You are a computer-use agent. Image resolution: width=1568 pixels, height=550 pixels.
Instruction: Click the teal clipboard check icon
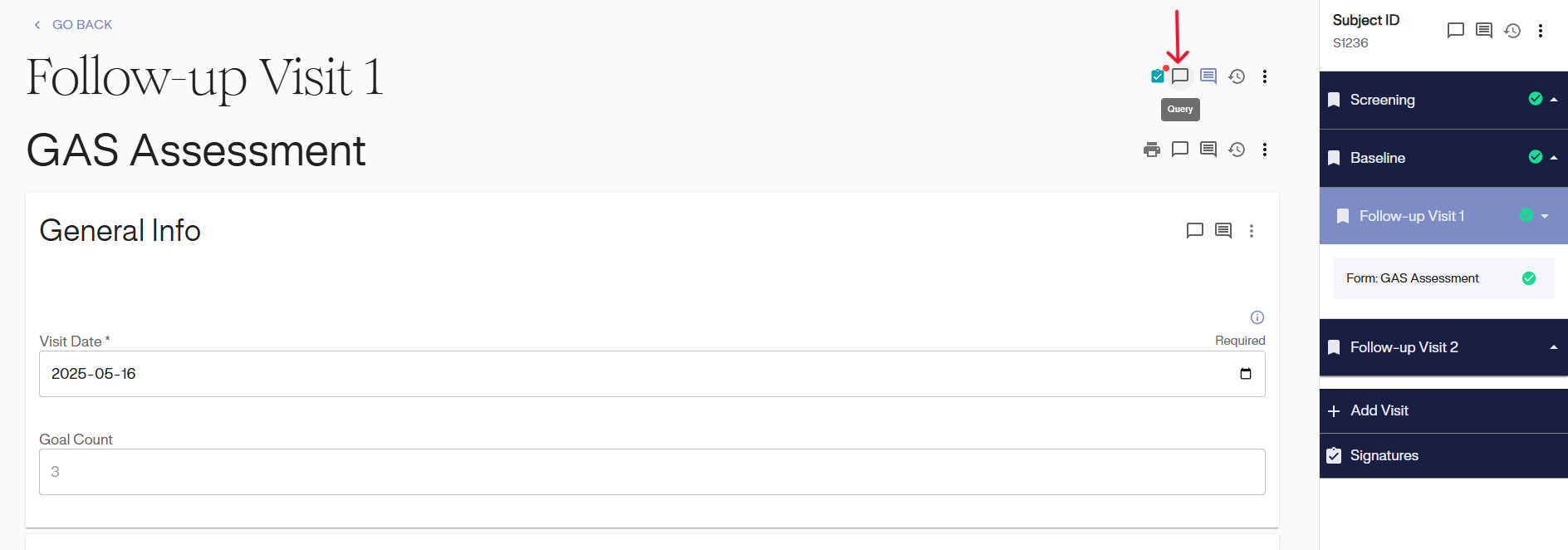(1157, 76)
